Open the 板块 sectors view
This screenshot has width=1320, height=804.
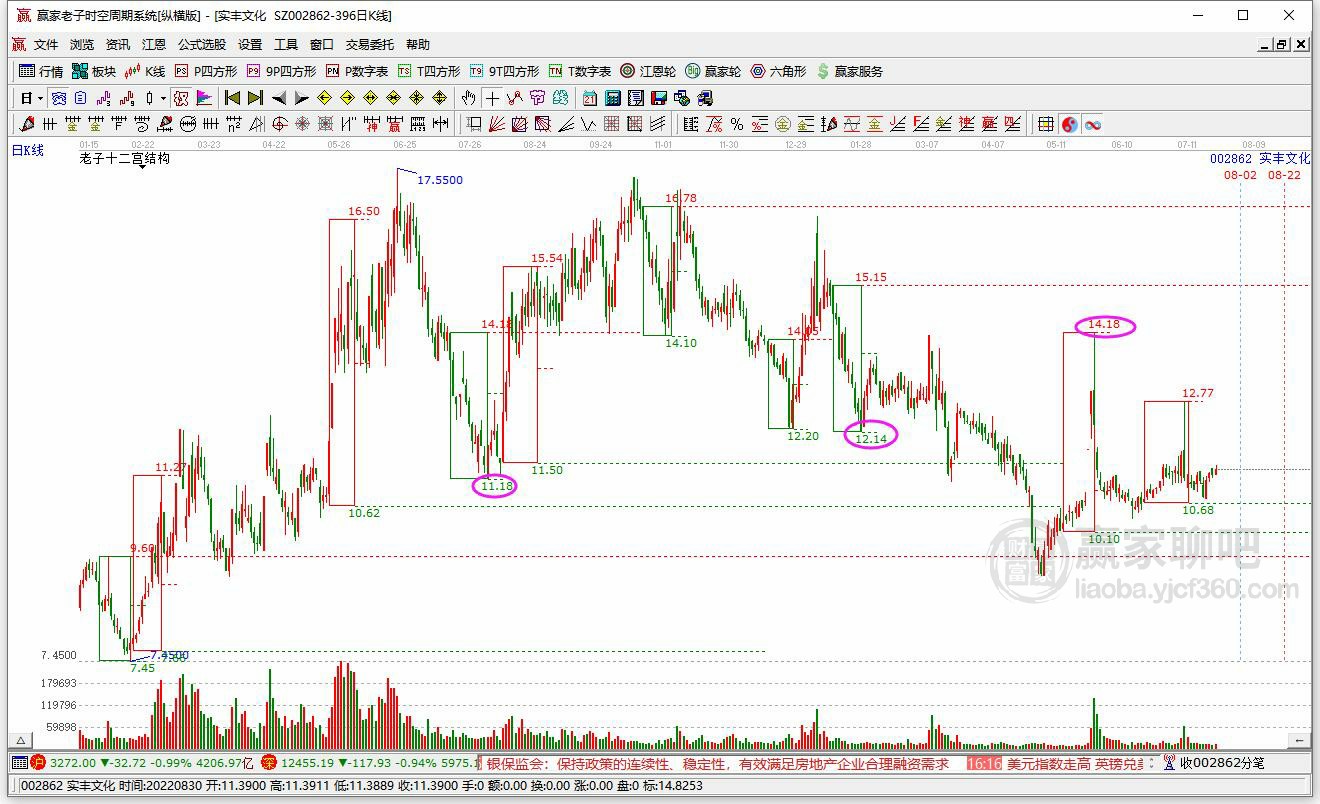pyautogui.click(x=94, y=71)
